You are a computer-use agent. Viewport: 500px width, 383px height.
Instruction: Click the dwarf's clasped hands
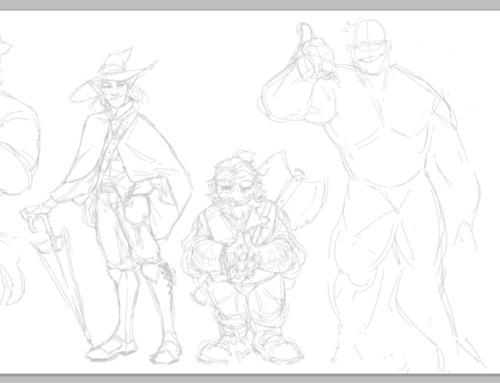point(238,260)
